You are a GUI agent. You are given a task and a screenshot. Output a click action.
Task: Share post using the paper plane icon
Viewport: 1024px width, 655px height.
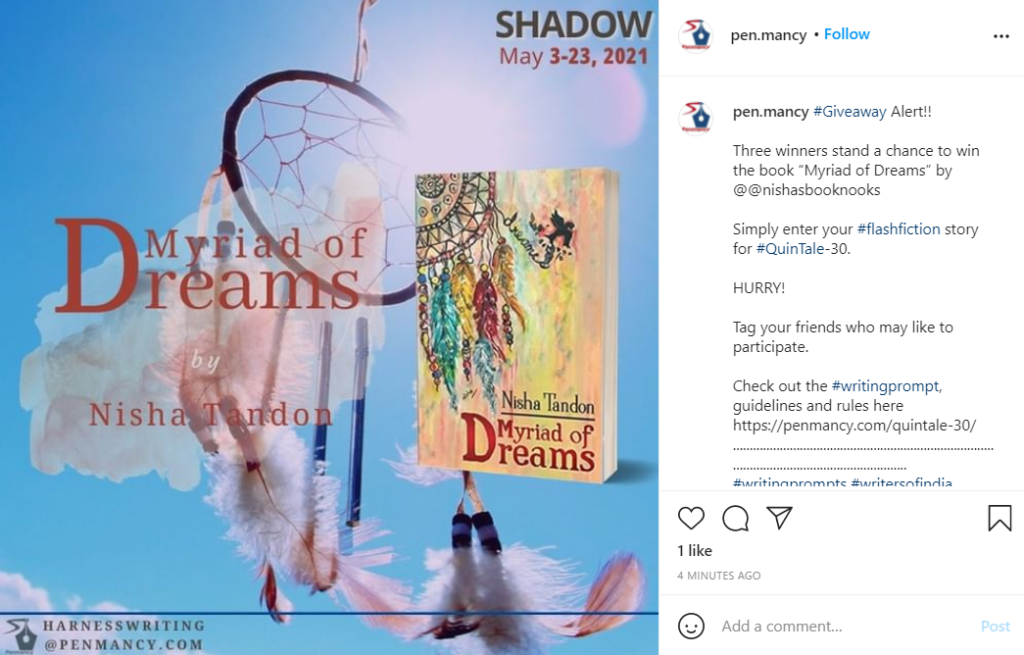click(779, 518)
